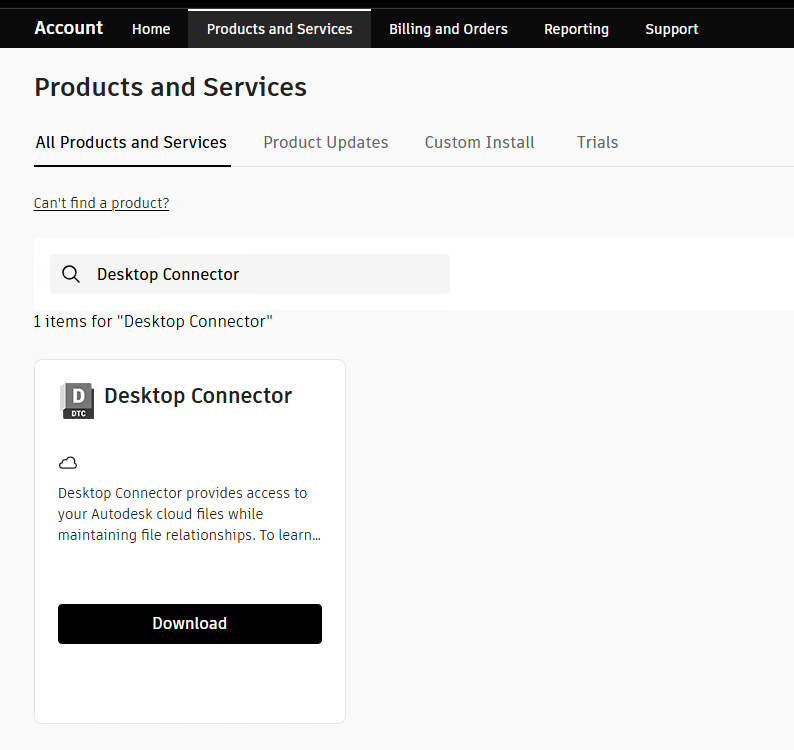
Task: Open the Reporting menu item
Action: point(576,29)
